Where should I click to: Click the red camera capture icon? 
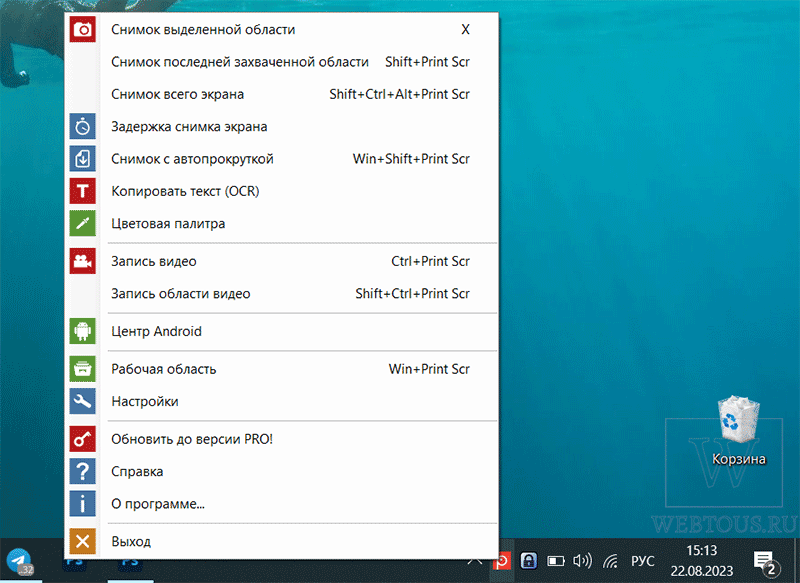coord(83,30)
